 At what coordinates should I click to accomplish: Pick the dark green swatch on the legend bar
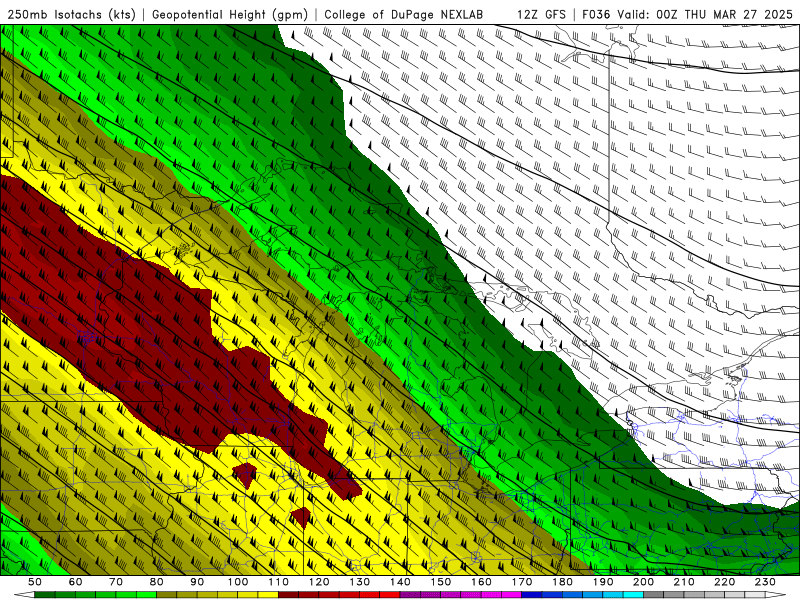click(45, 595)
